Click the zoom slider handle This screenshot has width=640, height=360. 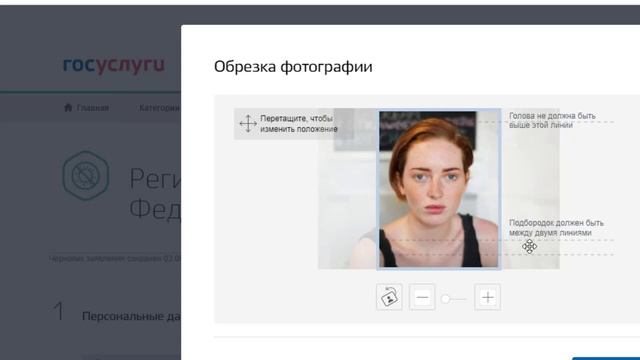(445, 299)
